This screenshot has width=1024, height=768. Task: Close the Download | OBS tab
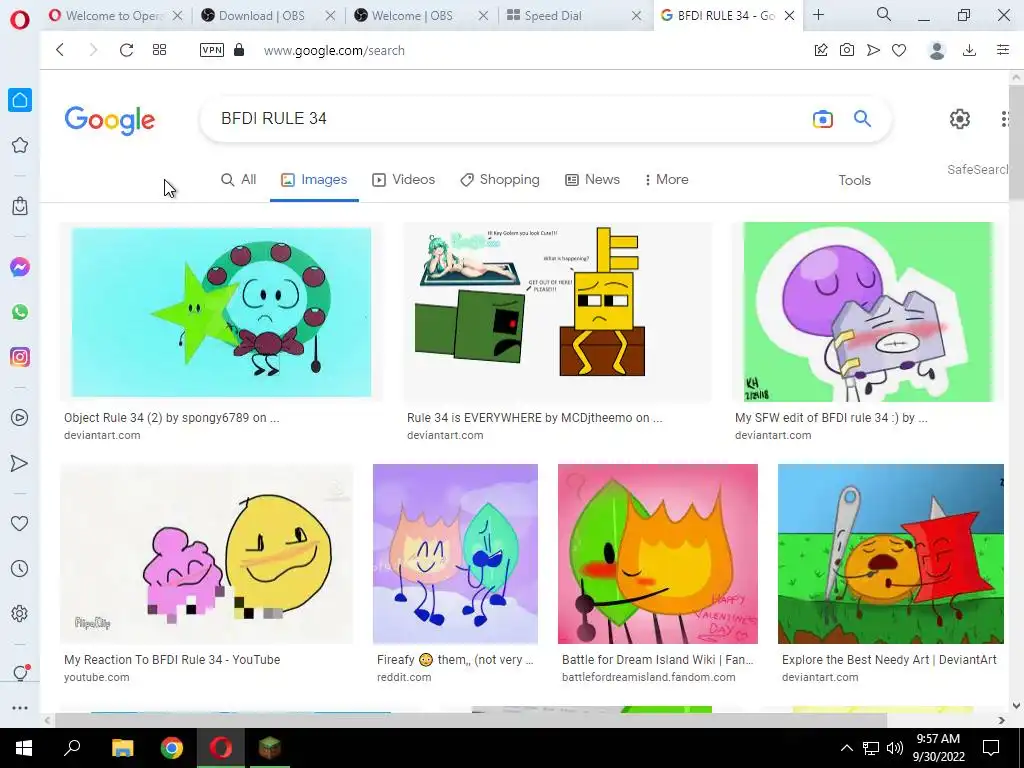point(330,16)
